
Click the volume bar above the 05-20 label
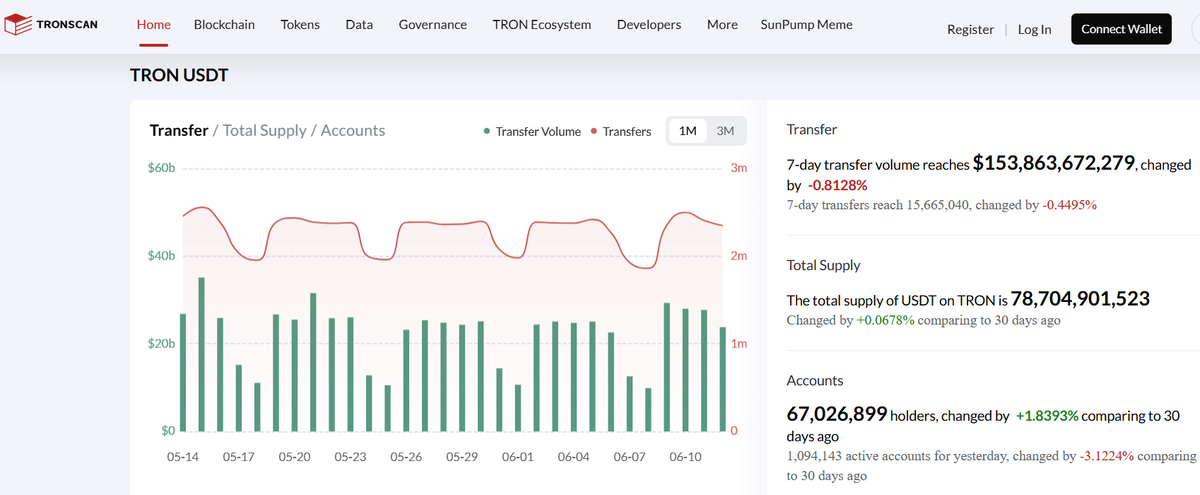[294, 375]
